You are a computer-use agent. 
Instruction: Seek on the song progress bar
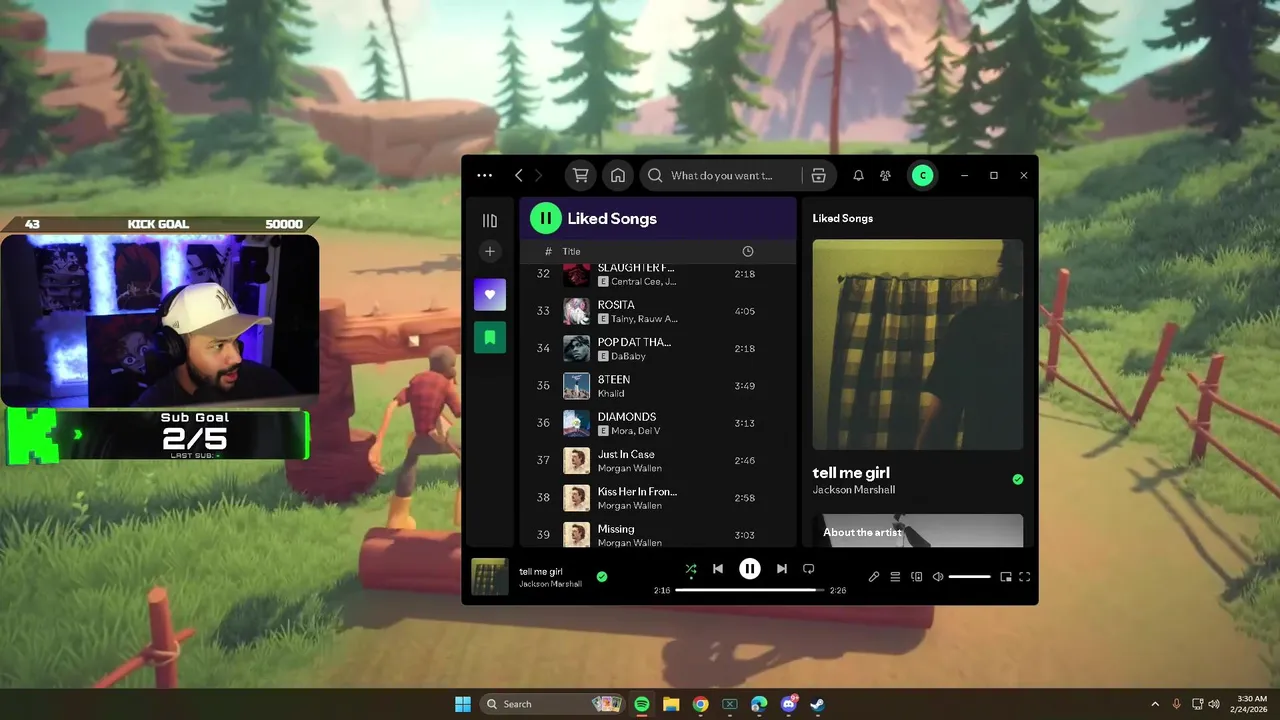point(750,590)
